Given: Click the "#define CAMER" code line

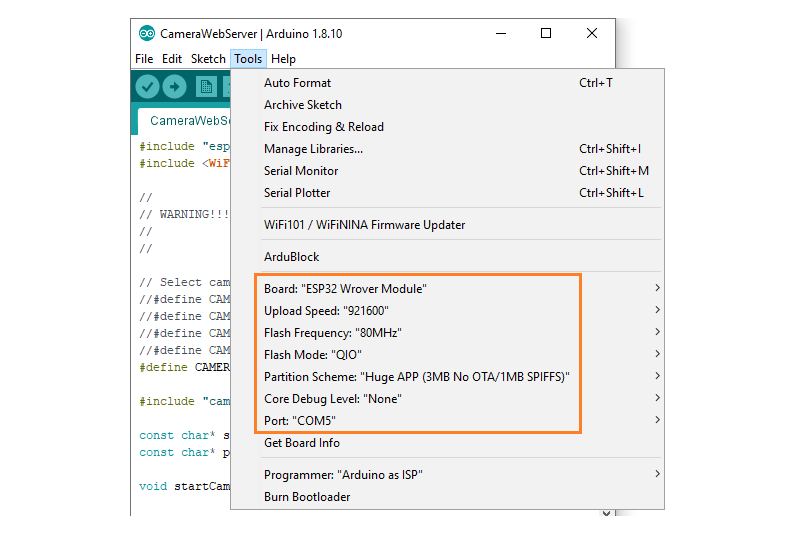Looking at the screenshot, I should (x=184, y=367).
